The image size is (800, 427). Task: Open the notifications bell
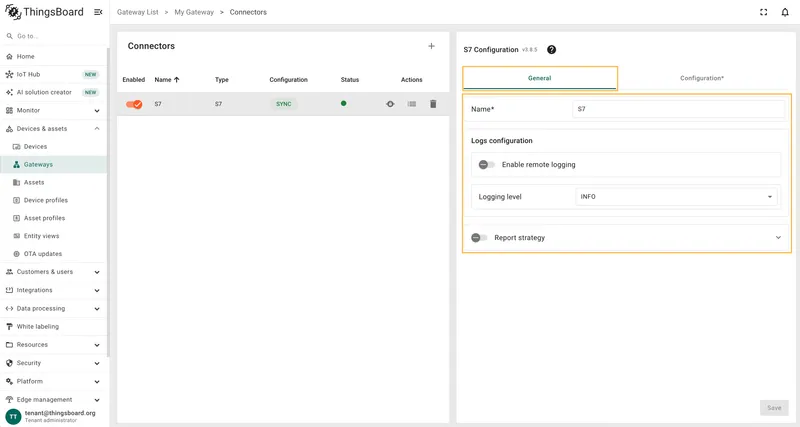click(785, 12)
